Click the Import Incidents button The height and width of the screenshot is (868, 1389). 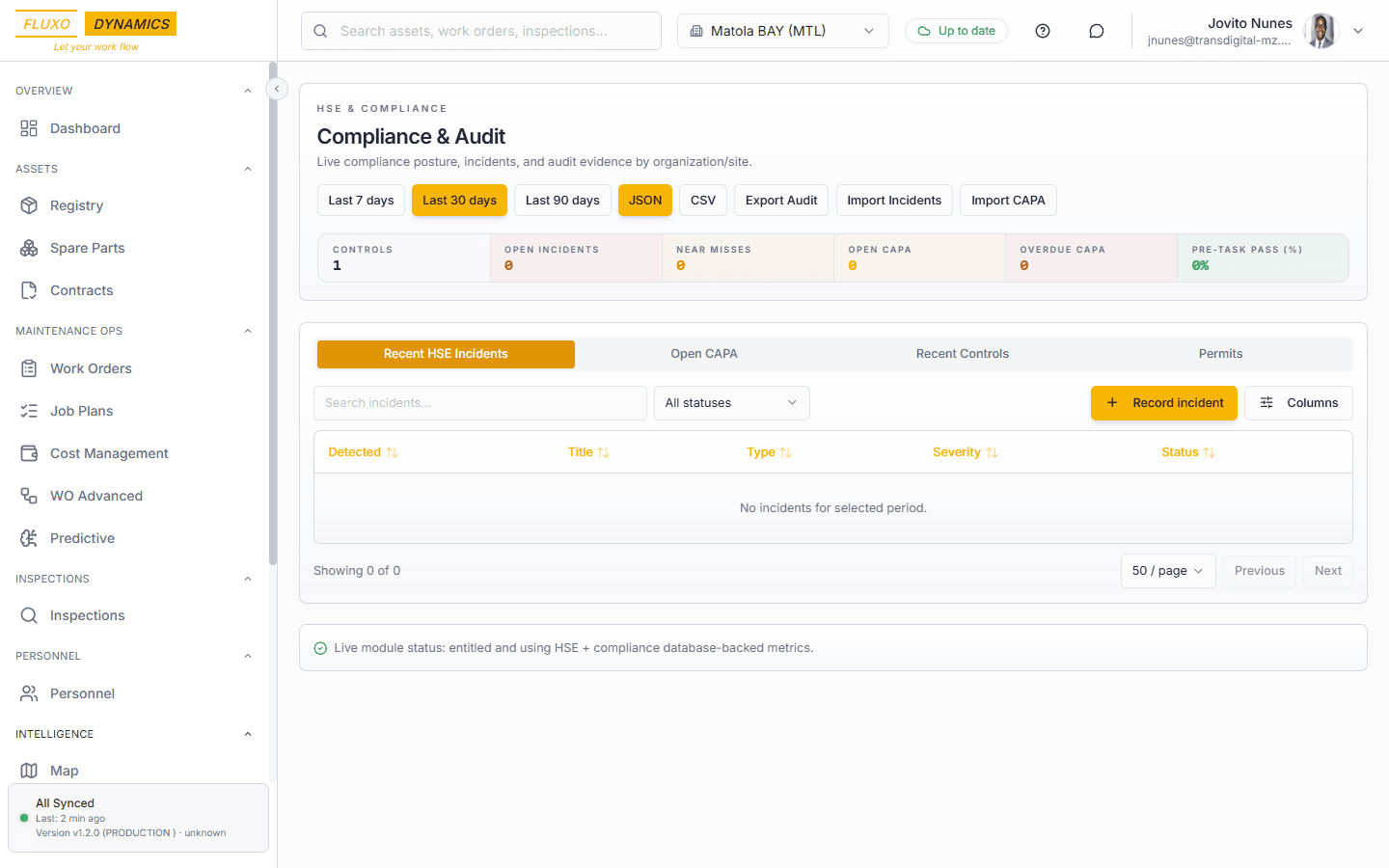point(894,201)
